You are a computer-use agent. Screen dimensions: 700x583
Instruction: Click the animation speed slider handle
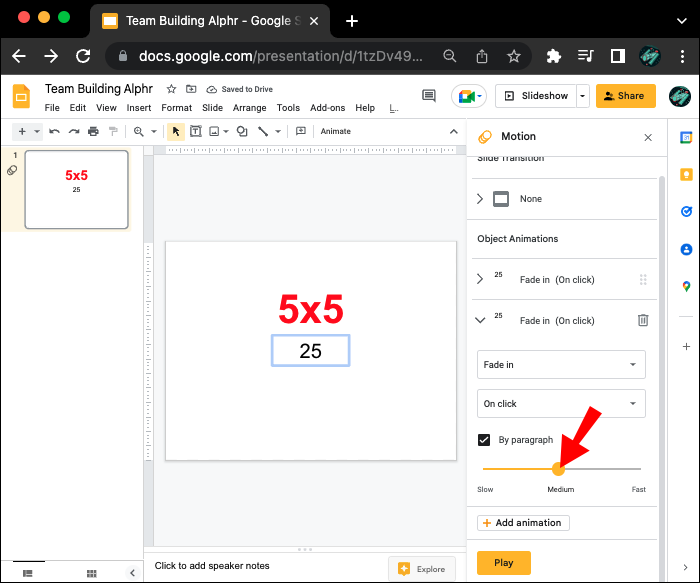558,469
